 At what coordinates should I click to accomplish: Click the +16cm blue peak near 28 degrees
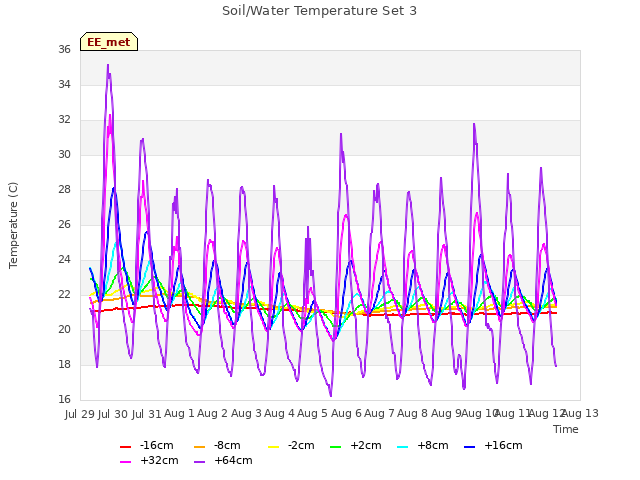click(x=114, y=188)
